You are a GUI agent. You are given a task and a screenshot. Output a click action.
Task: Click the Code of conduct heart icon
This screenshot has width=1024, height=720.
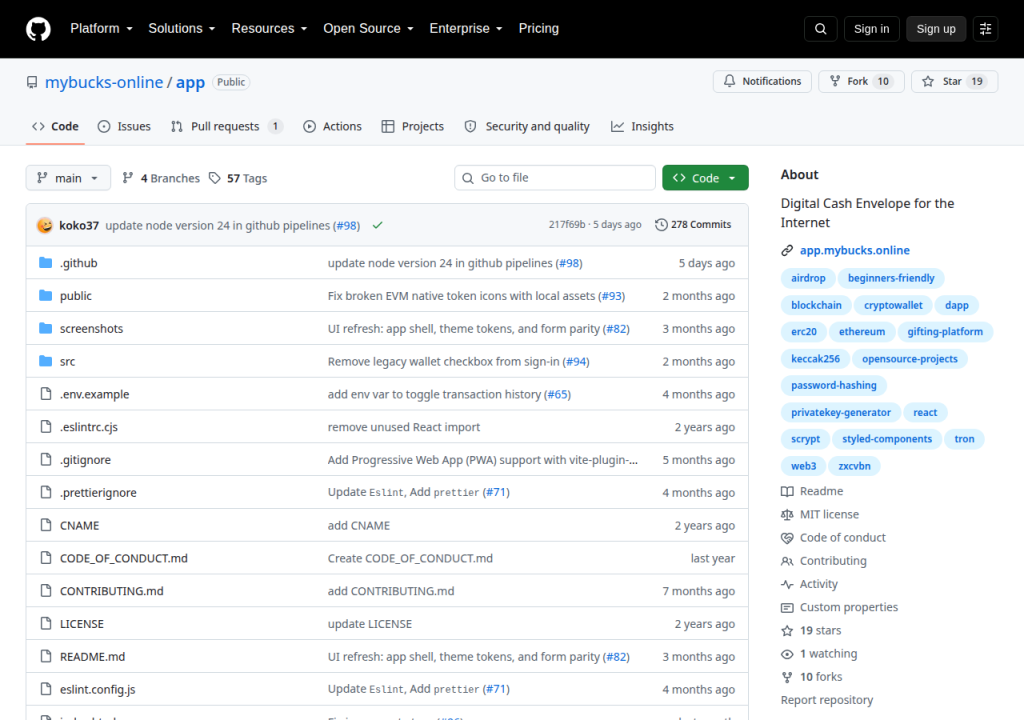[x=787, y=538]
